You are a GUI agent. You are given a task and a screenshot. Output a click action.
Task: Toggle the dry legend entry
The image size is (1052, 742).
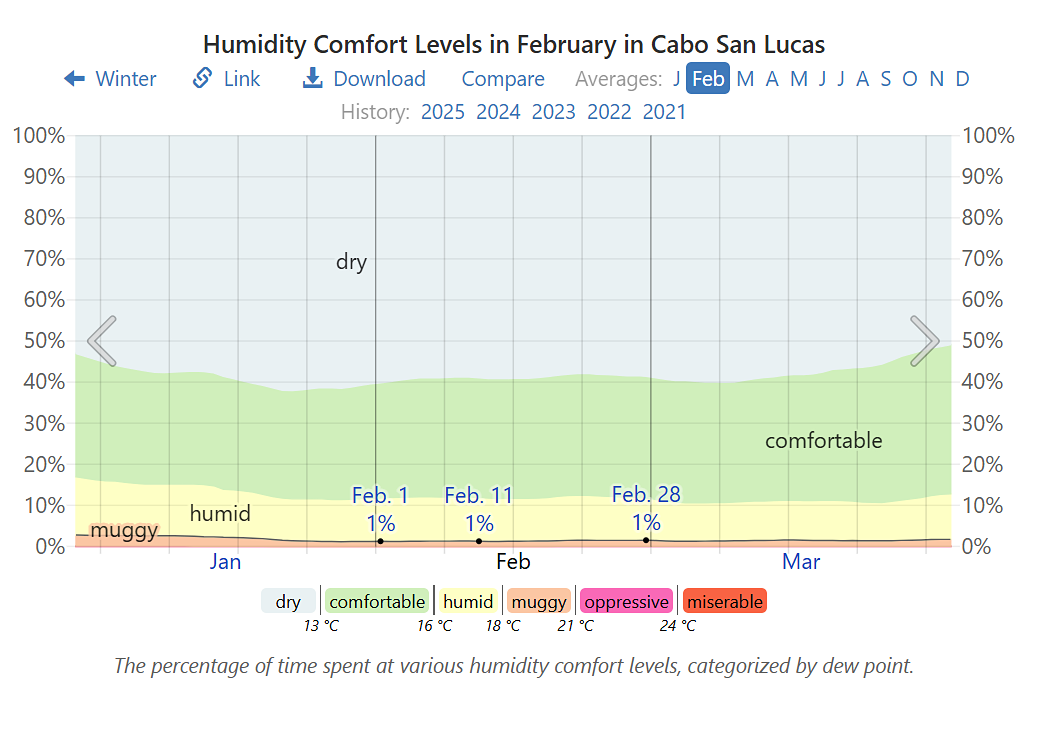pos(289,601)
